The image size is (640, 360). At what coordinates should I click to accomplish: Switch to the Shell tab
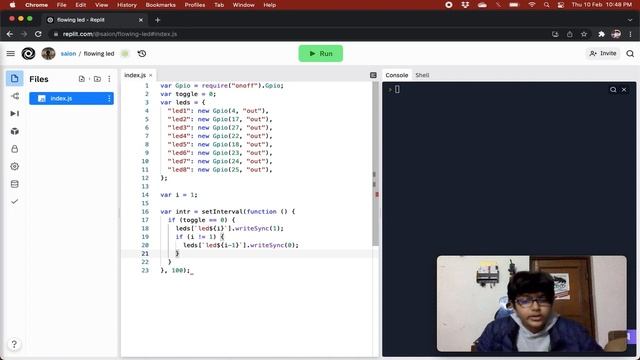click(422, 75)
